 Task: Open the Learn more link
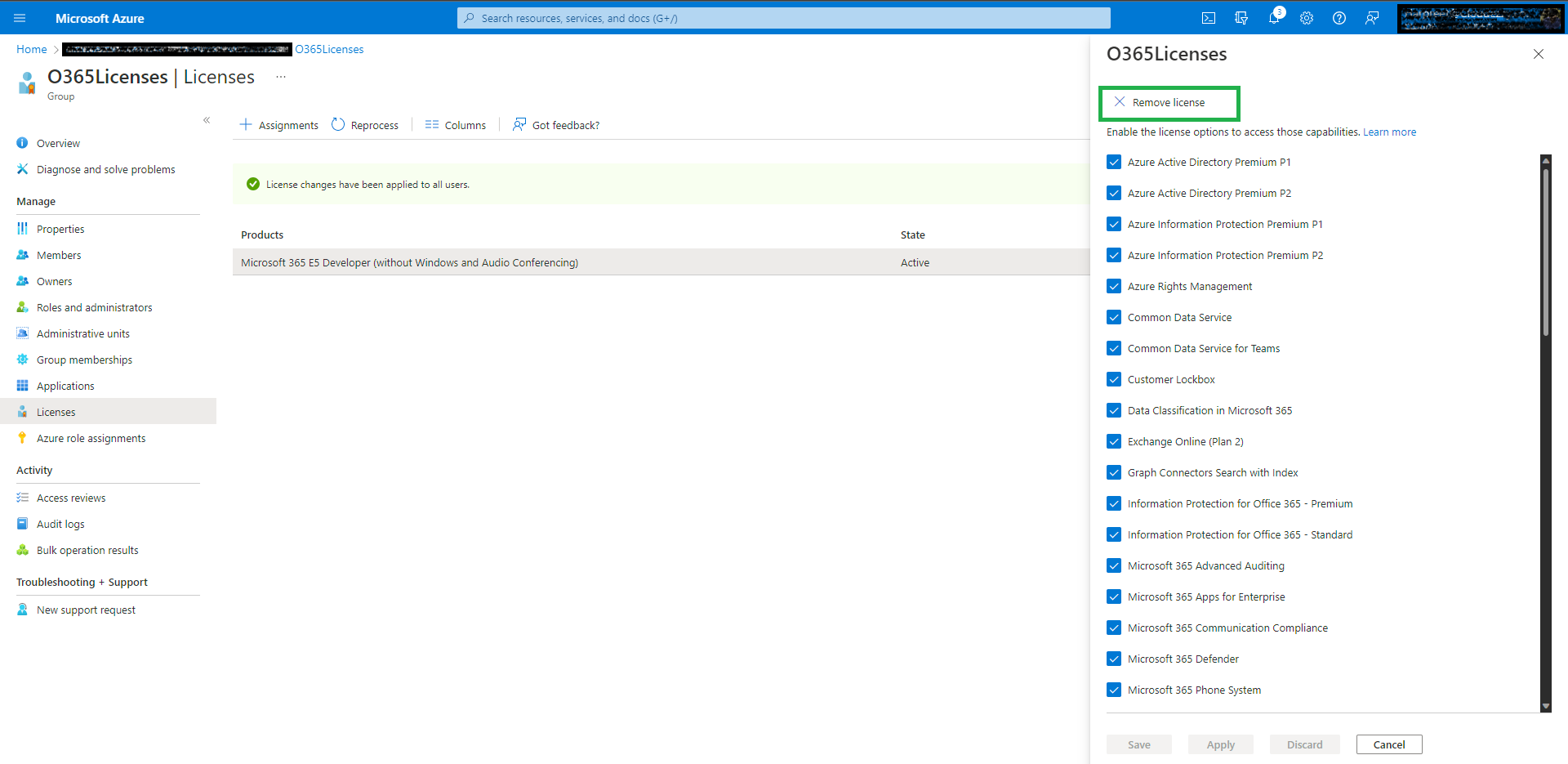[1389, 132]
